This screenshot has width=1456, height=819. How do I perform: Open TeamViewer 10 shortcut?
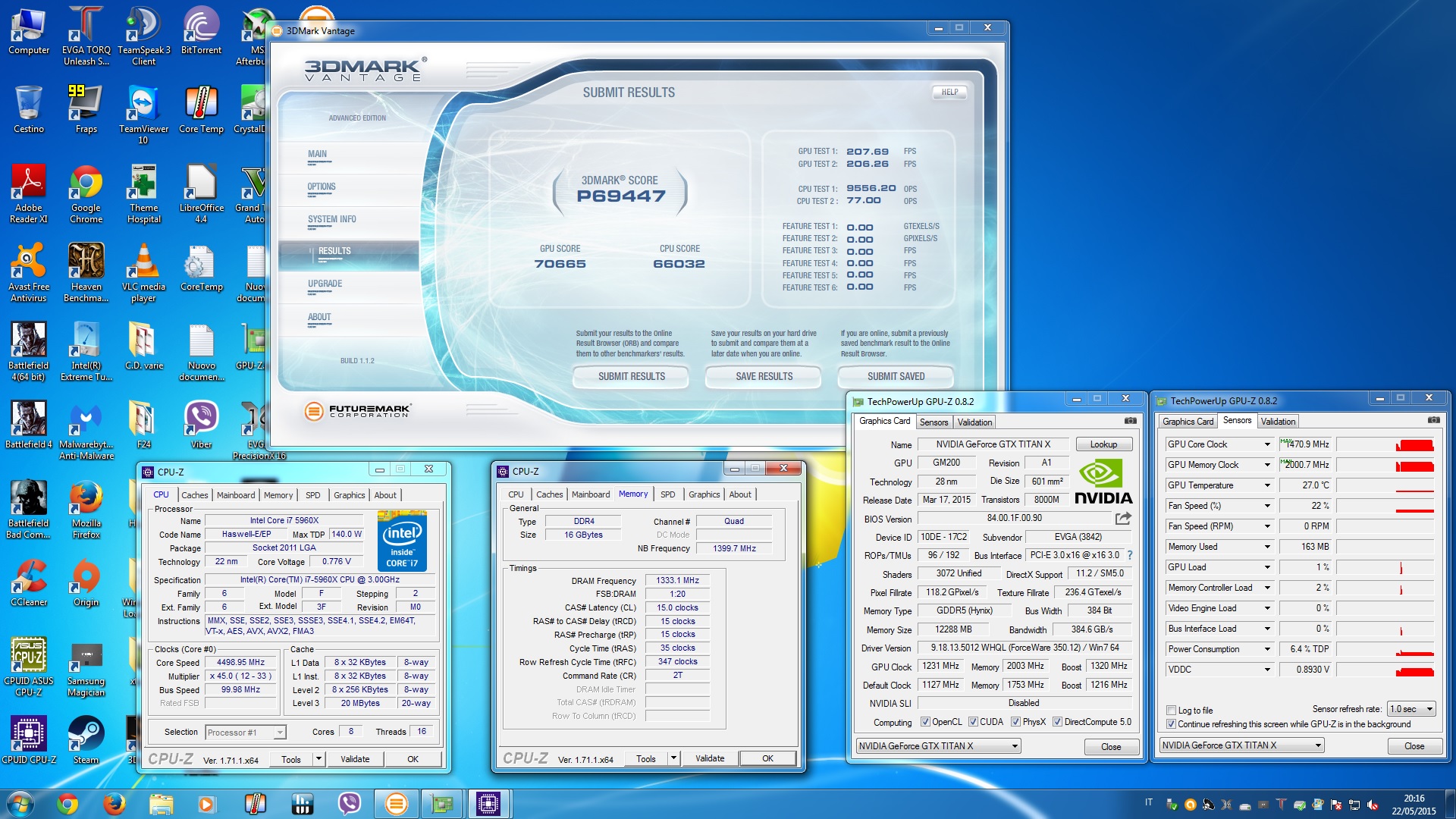pyautogui.click(x=144, y=115)
